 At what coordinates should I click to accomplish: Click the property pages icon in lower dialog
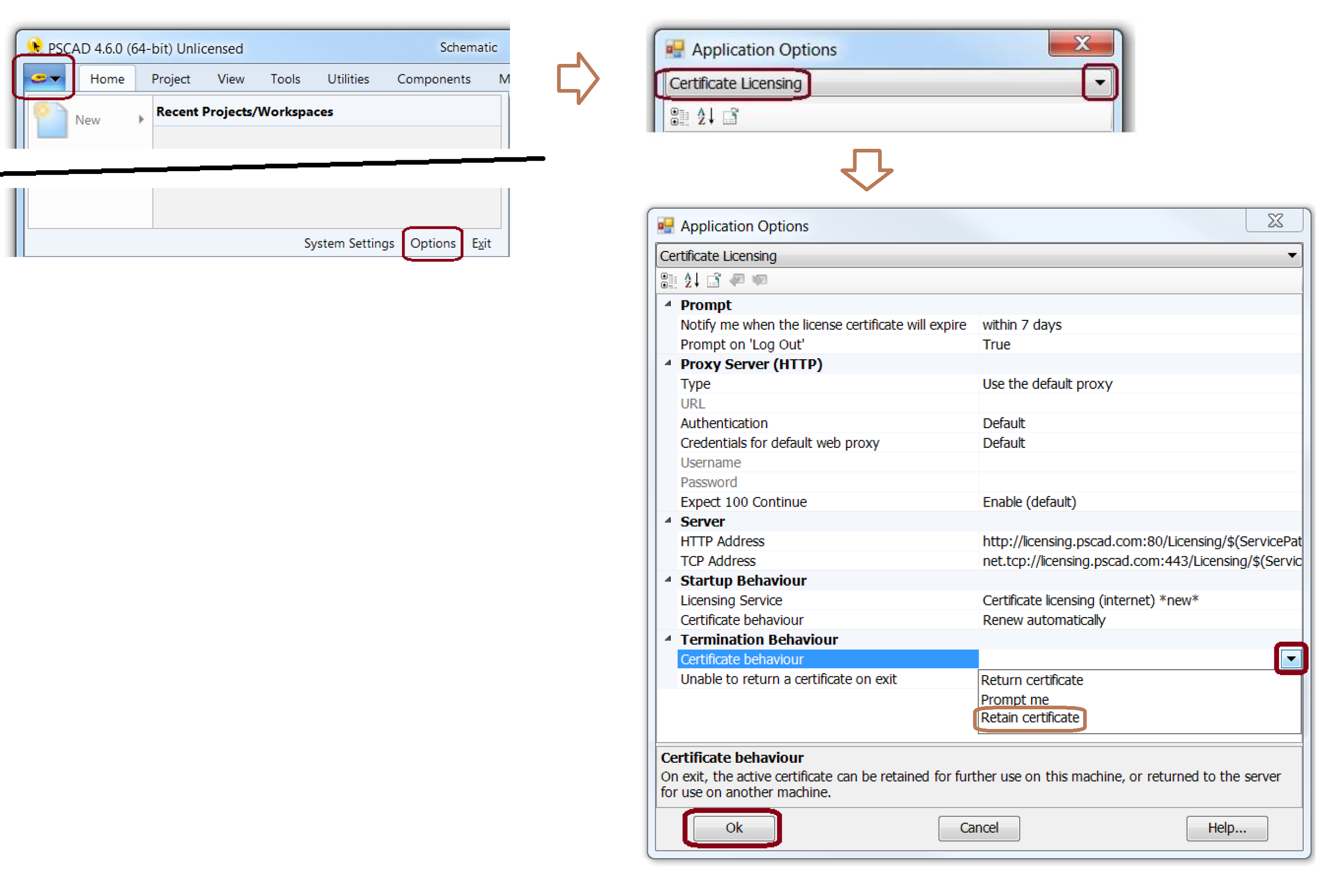[x=714, y=280]
